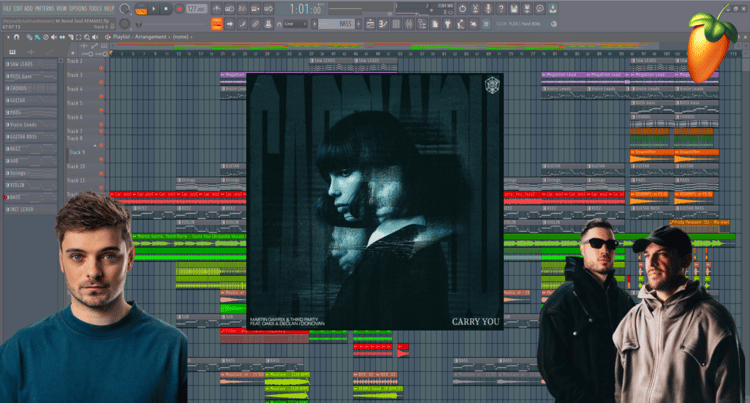
Task: Open the TOOLS menu
Action: click(x=95, y=9)
